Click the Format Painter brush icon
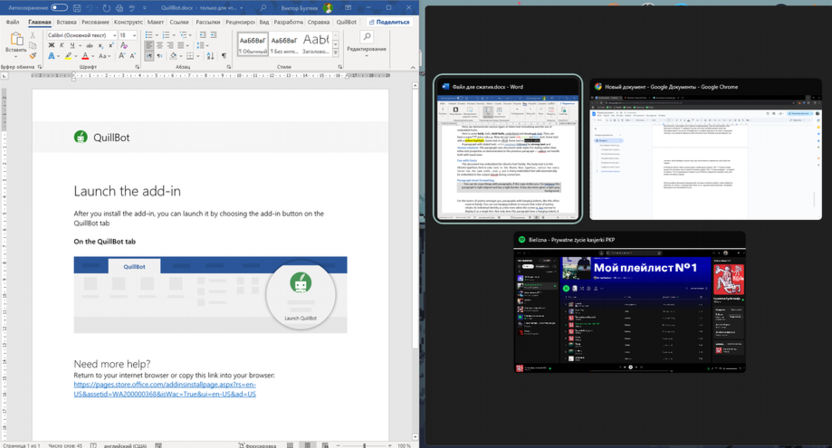Image resolution: width=832 pixels, height=448 pixels. point(33,56)
